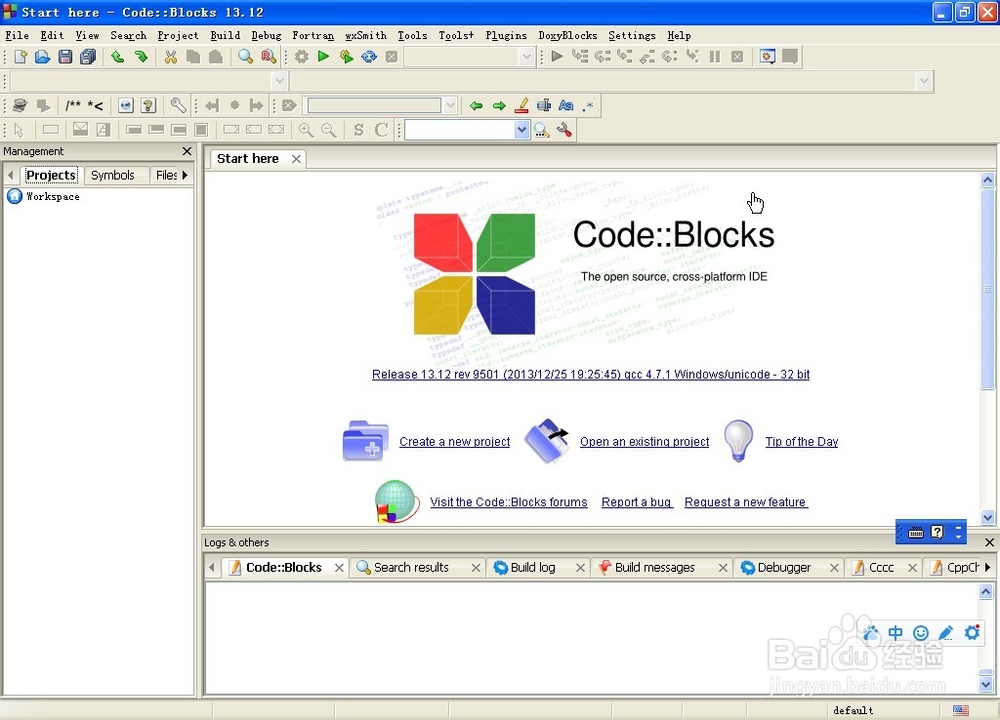Switch to the Debugger log tab
1000x720 pixels.
(x=784, y=567)
